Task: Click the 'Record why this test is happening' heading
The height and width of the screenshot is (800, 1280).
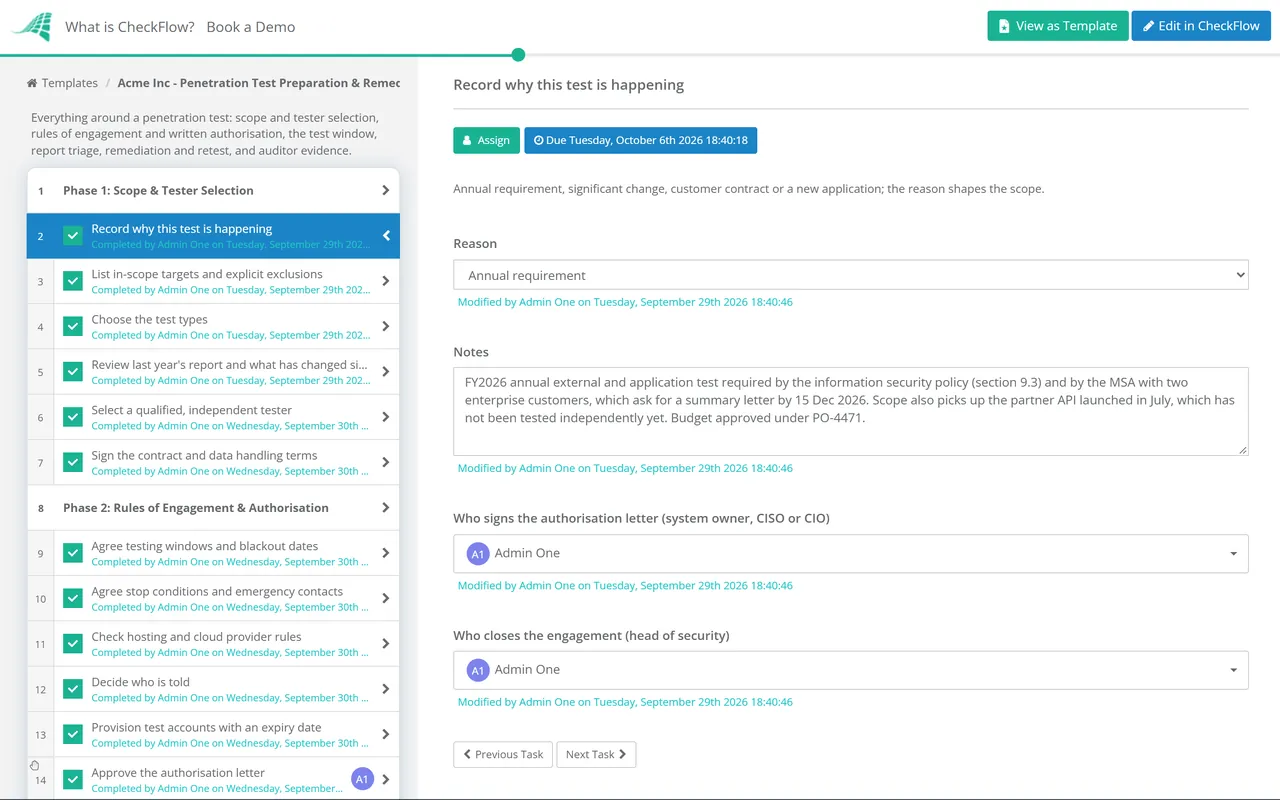Action: [x=569, y=85]
